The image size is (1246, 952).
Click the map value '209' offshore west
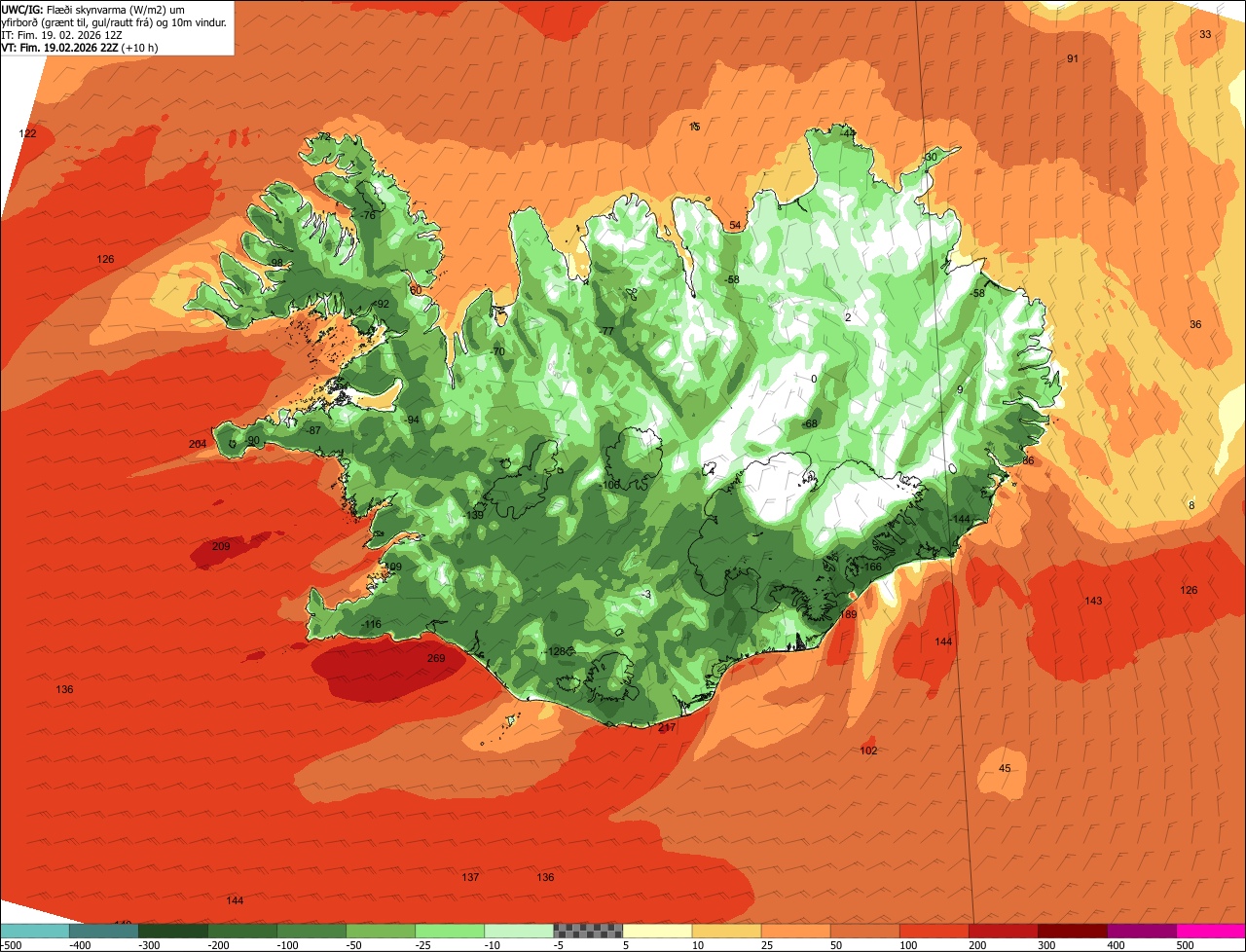(221, 546)
